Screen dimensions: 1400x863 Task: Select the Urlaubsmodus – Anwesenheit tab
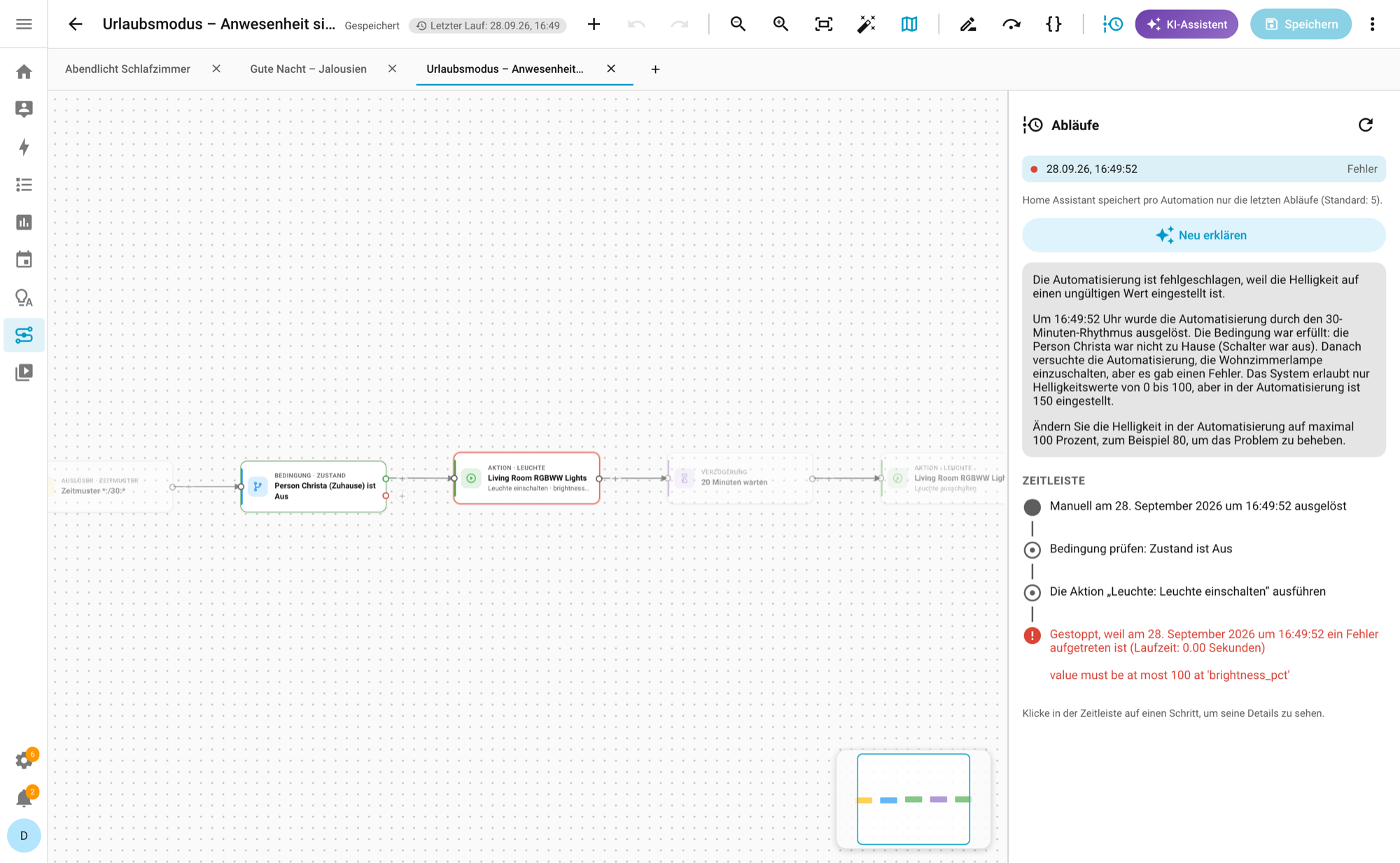tap(505, 69)
